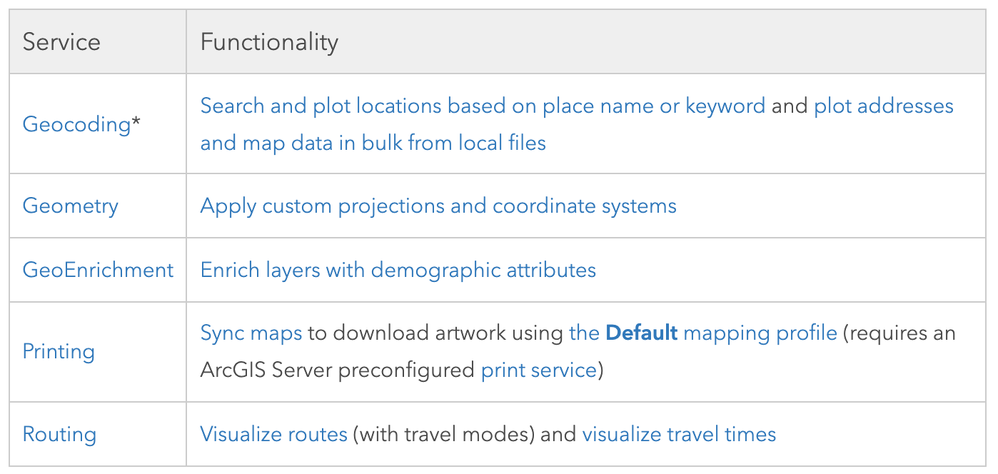998x474 pixels.
Task: Click 'requires an ArcGIS Server preconfigured' text
Action: 900,332
